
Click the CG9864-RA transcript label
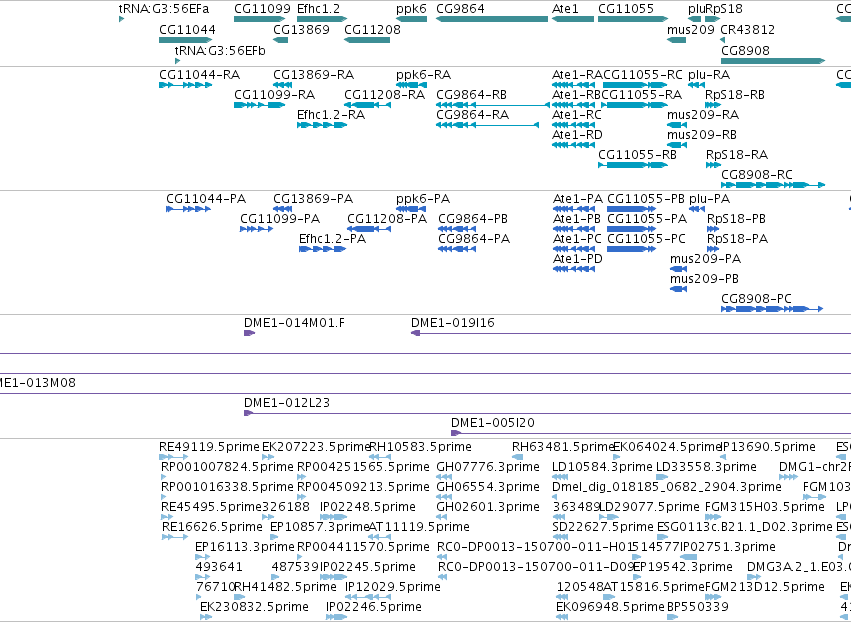[x=472, y=115]
